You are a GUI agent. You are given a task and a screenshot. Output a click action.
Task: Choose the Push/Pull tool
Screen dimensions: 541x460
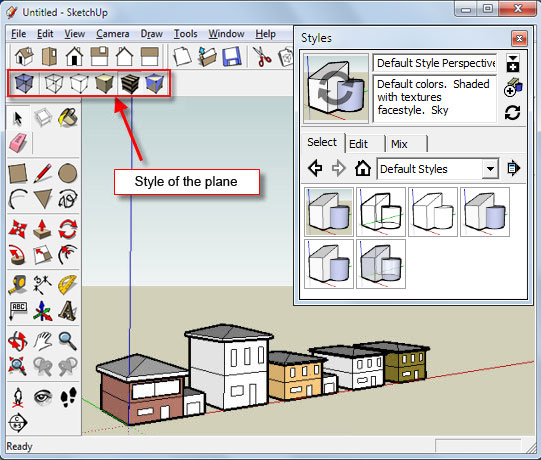point(43,229)
